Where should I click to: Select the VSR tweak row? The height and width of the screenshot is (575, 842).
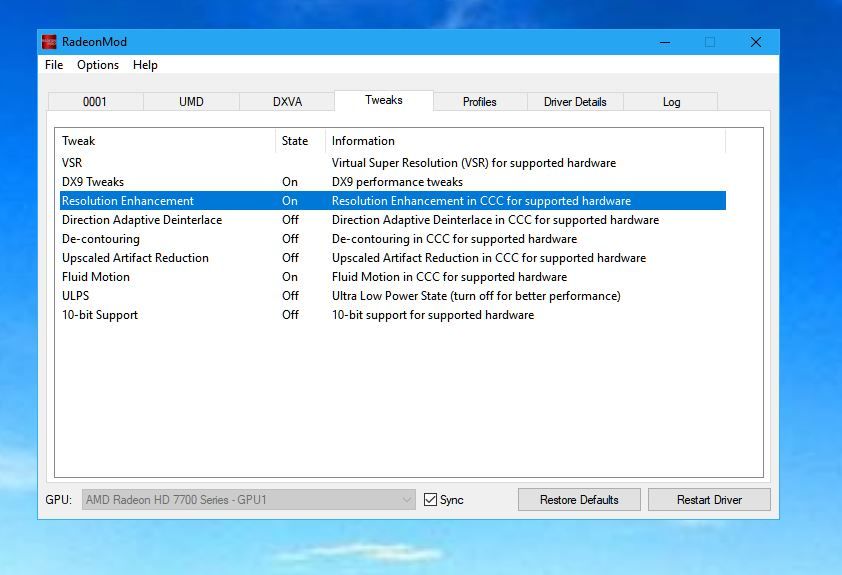pyautogui.click(x=393, y=163)
